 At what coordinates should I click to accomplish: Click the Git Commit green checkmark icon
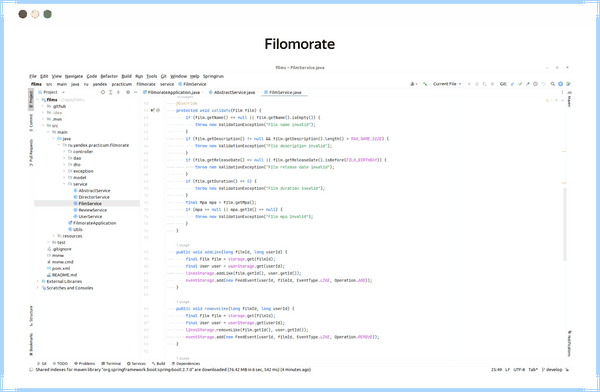(x=520, y=84)
